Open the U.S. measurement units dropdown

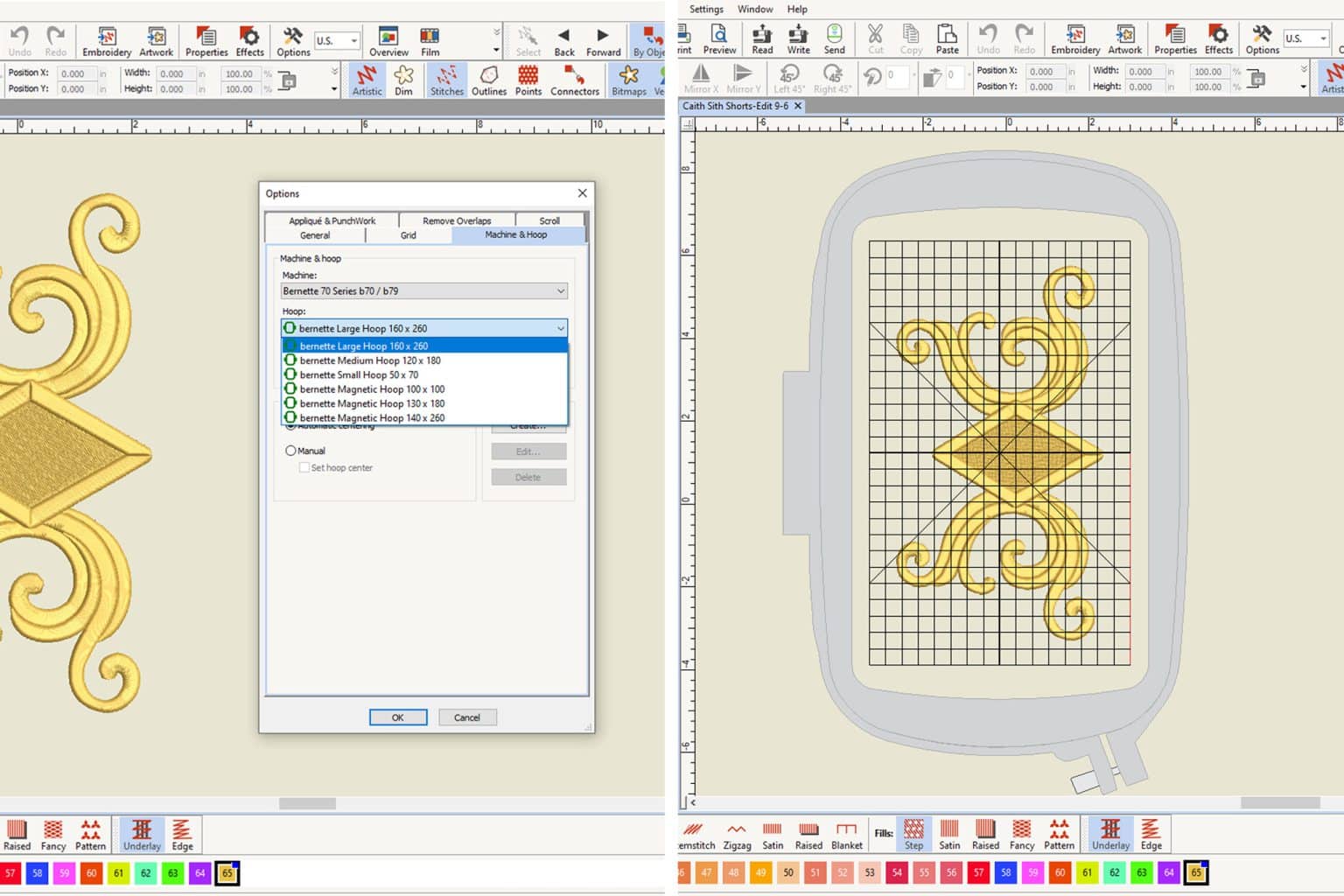[x=337, y=39]
